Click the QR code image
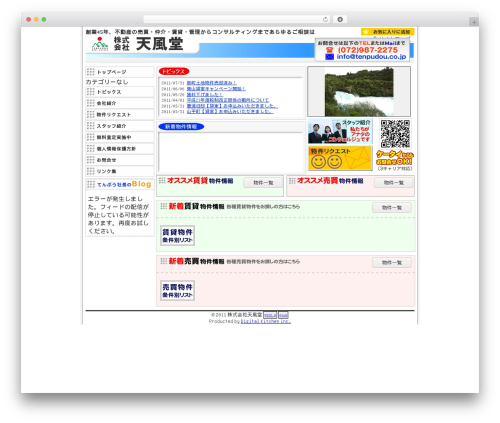500x423 pixels. 395,134
